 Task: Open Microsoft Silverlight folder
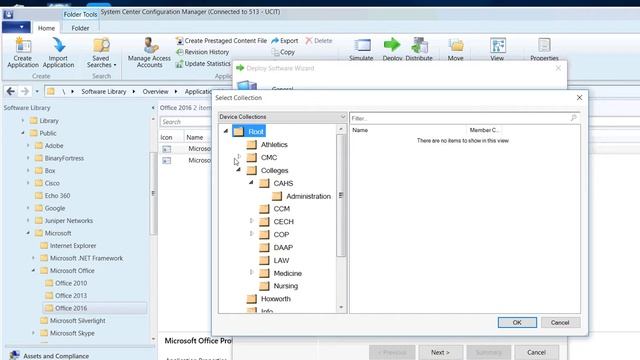[73, 321]
